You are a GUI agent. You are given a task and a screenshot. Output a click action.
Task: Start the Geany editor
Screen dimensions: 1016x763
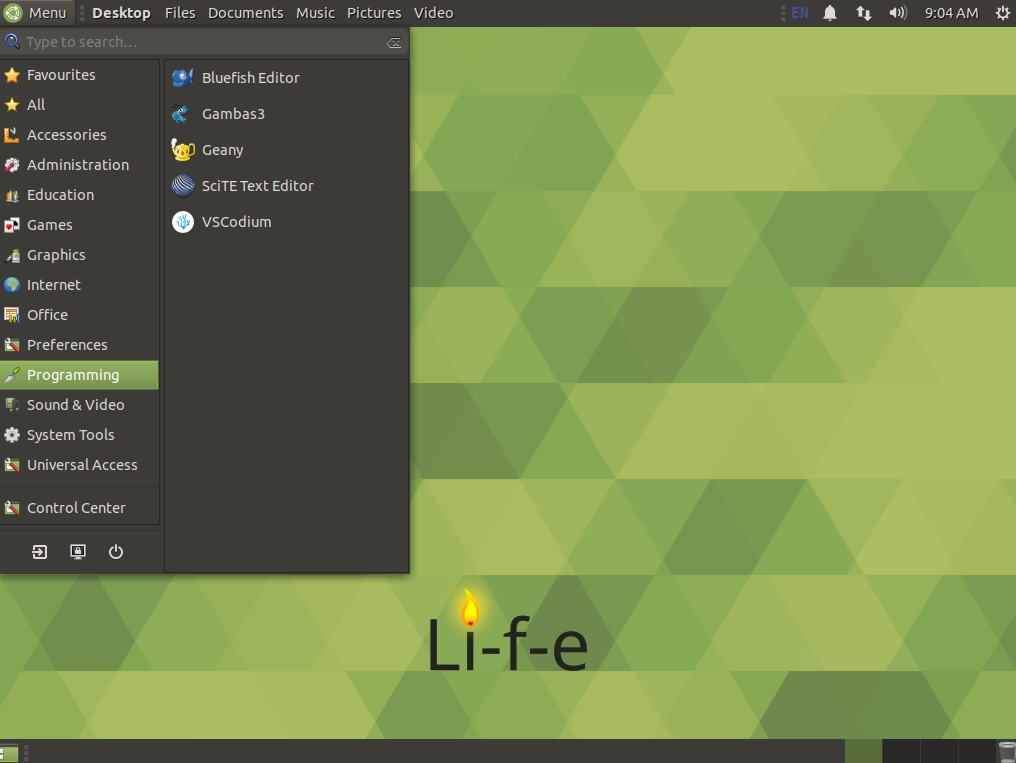click(x=286, y=150)
